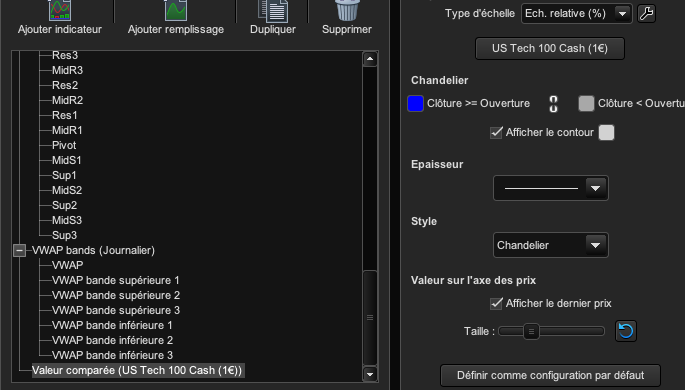685x390 pixels.
Task: Click Définir comme configuration par défaut
Action: pyautogui.click(x=550, y=376)
